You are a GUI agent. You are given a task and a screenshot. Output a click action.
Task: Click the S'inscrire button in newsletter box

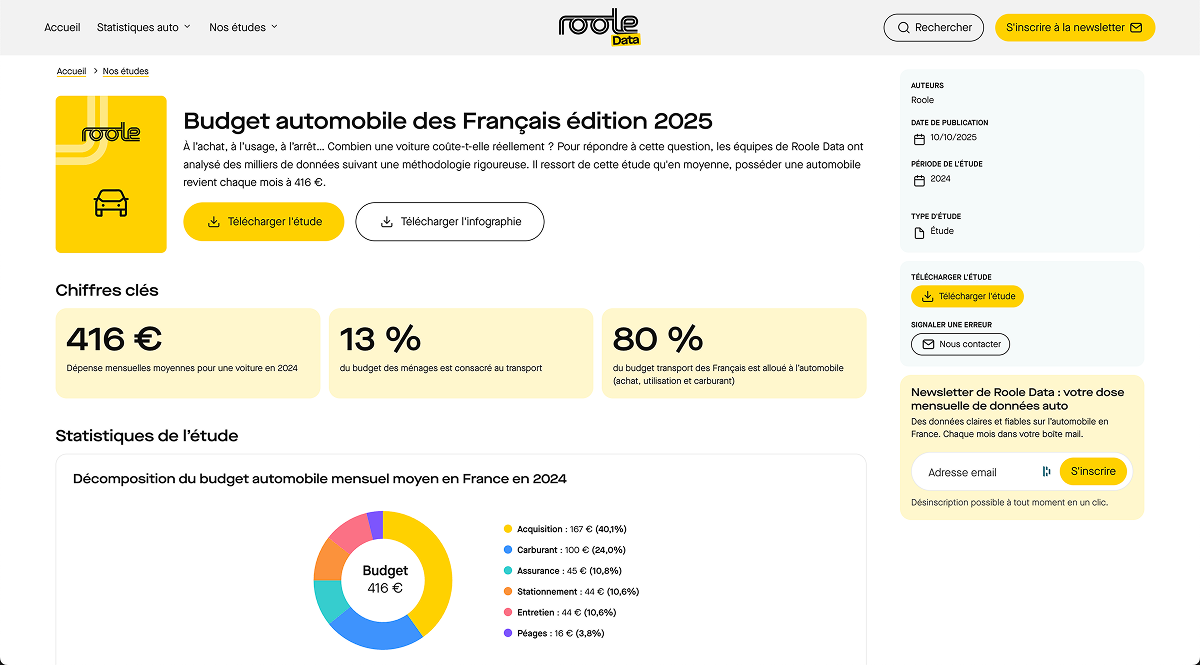point(1093,471)
